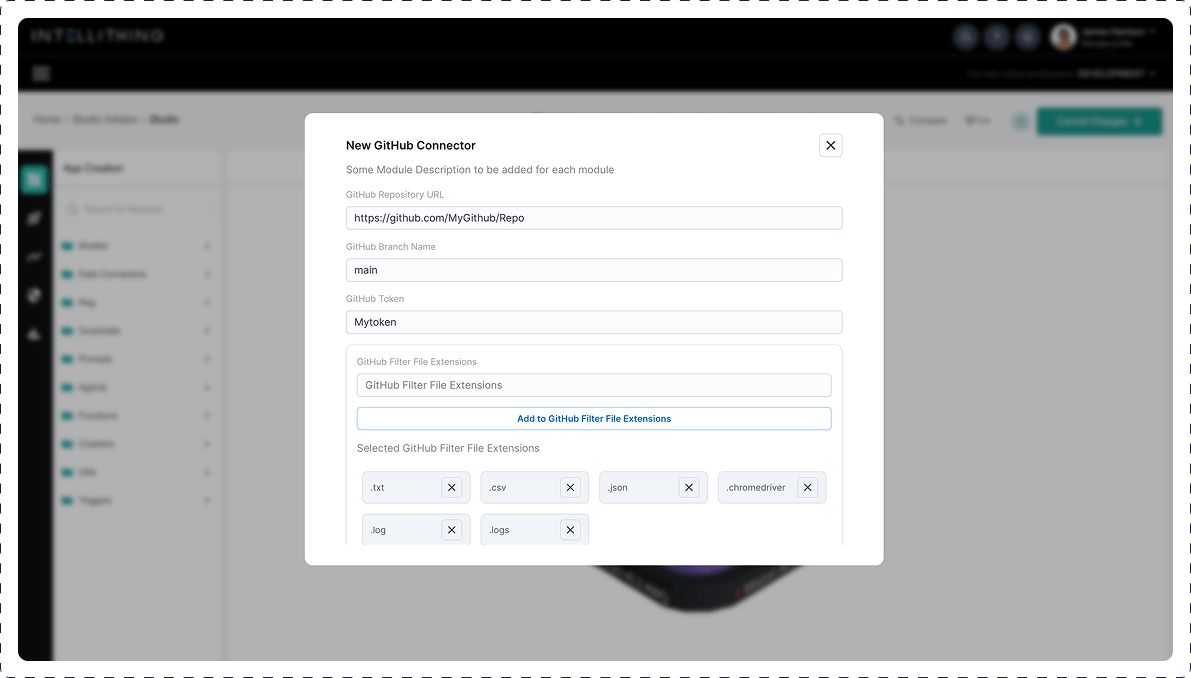1191x678 pixels.
Task: Click the GitHub Repository URL field
Action: point(594,218)
